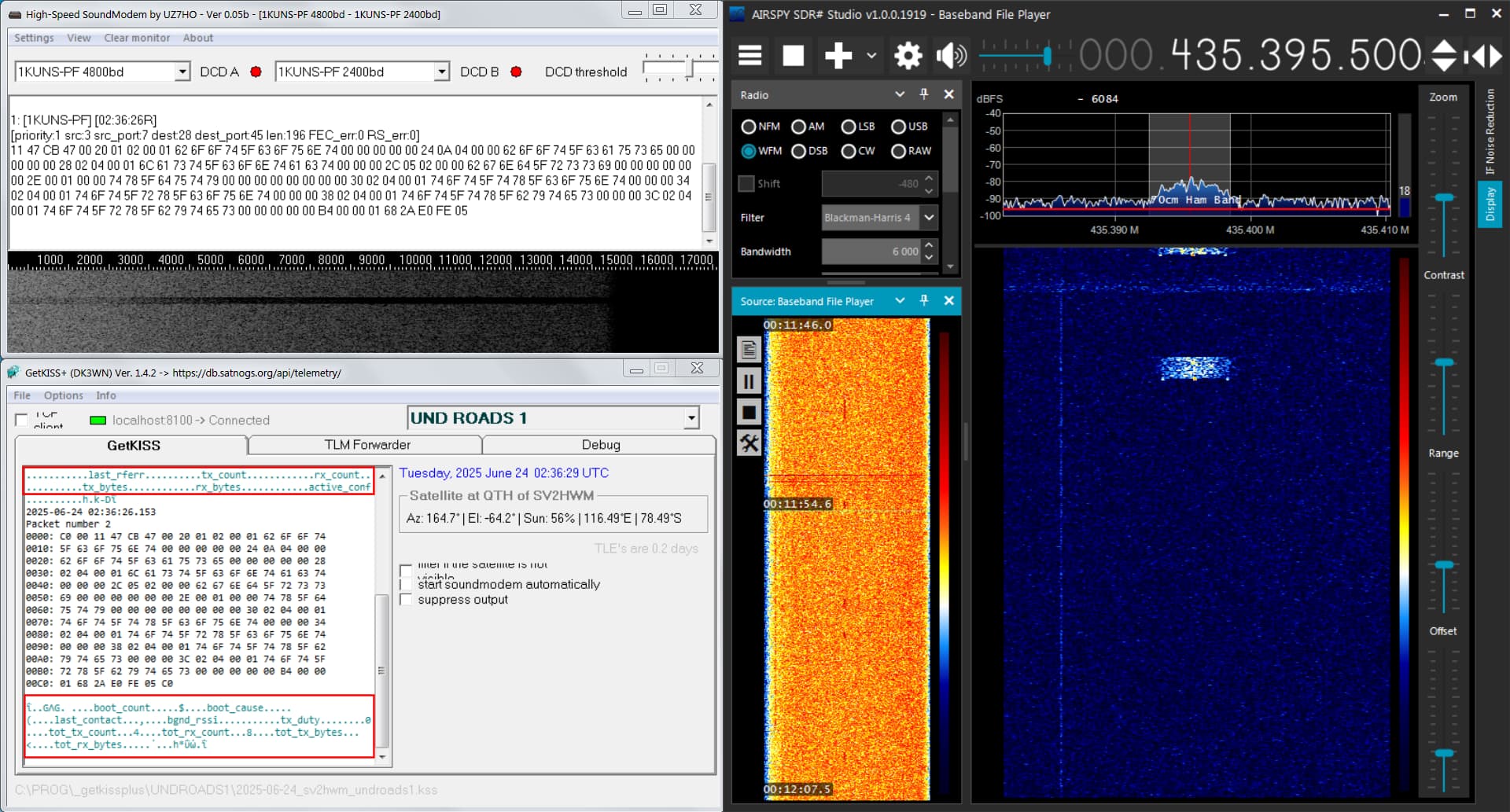The height and width of the screenshot is (812, 1510).
Task: Click the DCD A red indicator
Action: [256, 72]
